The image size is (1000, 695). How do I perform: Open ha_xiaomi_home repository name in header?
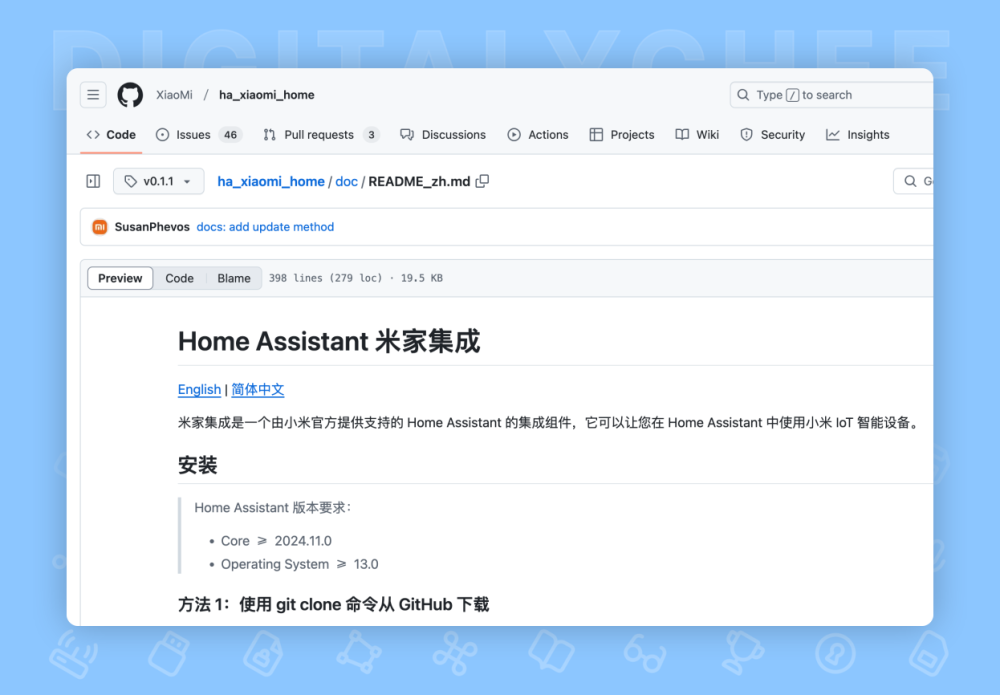coord(267,95)
